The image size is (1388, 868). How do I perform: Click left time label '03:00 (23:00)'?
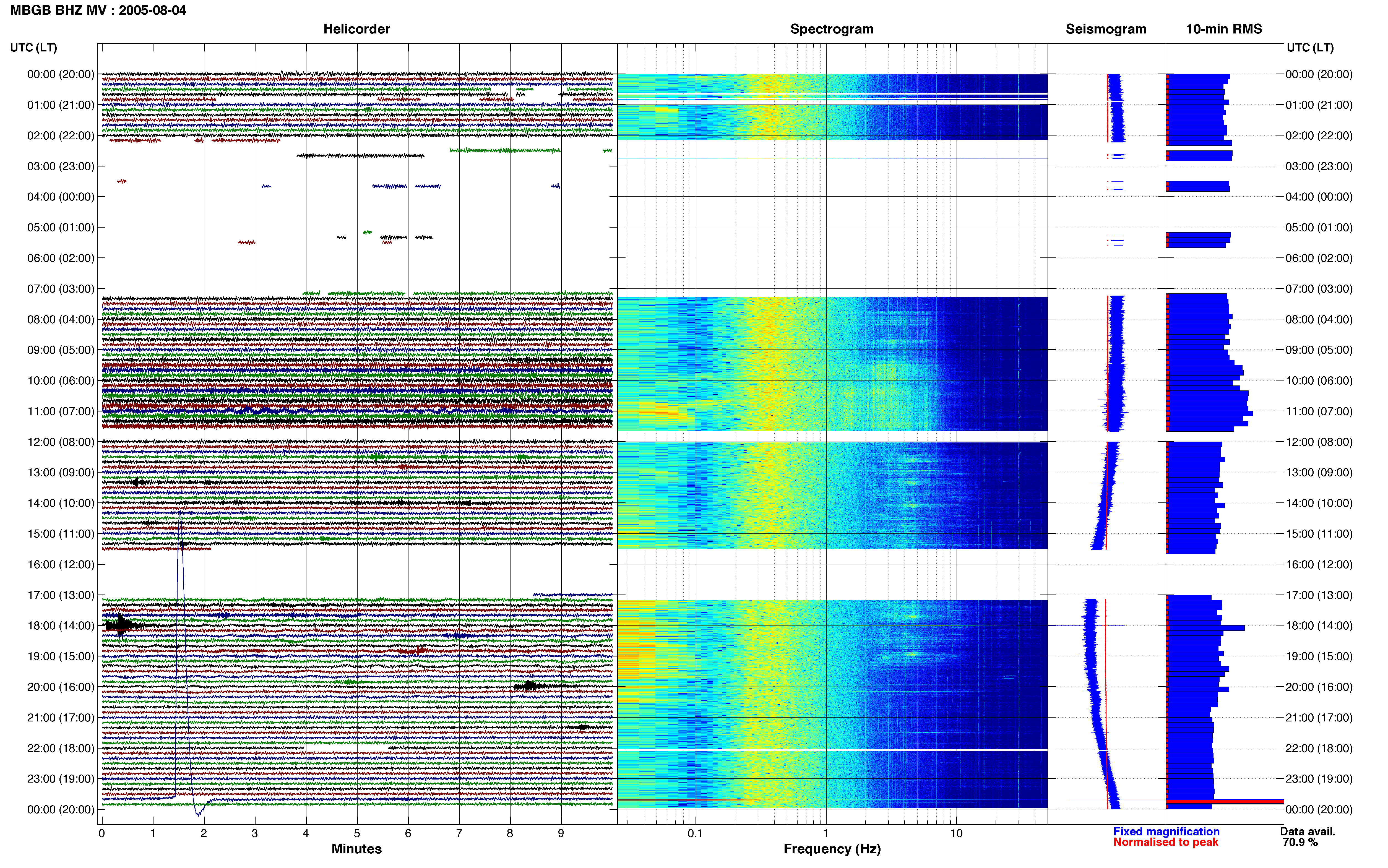click(61, 166)
